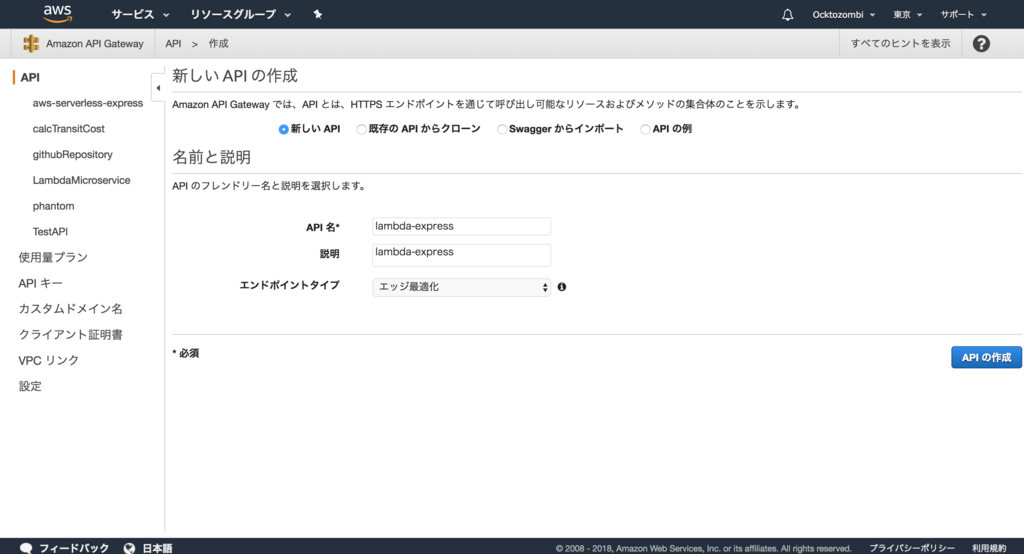Select the API の例 radio option

(x=645, y=129)
